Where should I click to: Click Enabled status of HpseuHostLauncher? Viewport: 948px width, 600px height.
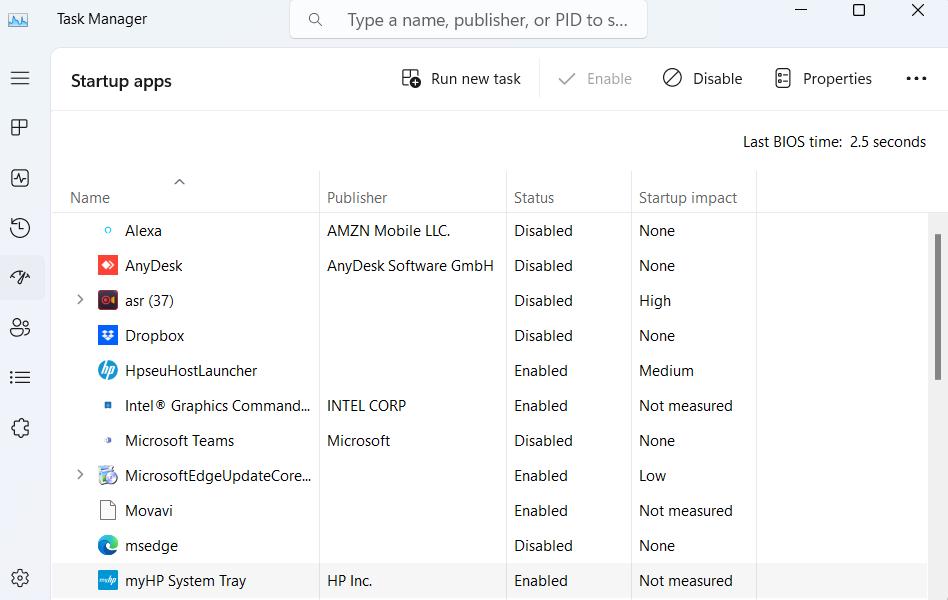541,371
